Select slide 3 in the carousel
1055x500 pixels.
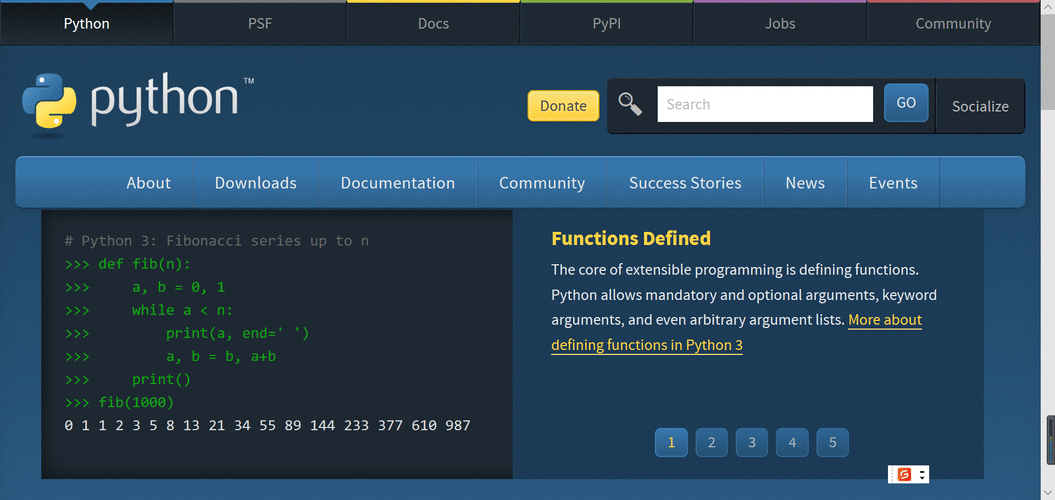752,443
